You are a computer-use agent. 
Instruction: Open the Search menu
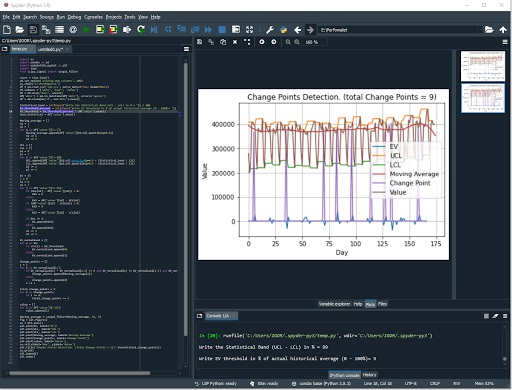coord(30,17)
